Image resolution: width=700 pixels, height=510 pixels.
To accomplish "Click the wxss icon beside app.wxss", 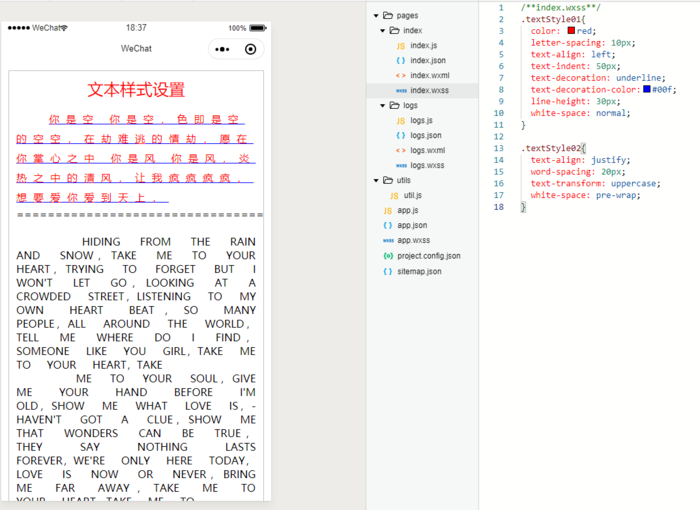I will click(388, 241).
